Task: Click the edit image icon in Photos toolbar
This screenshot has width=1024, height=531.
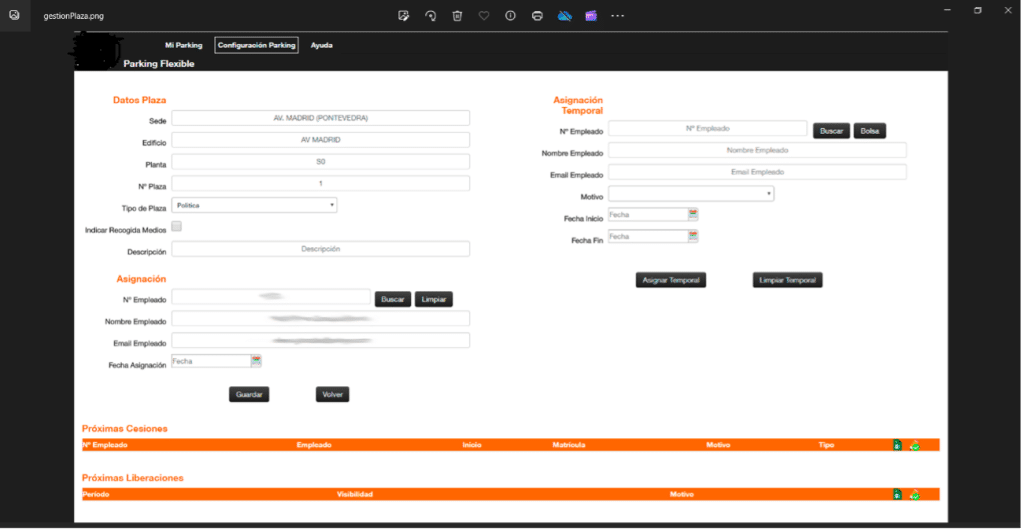Action: coord(404,15)
